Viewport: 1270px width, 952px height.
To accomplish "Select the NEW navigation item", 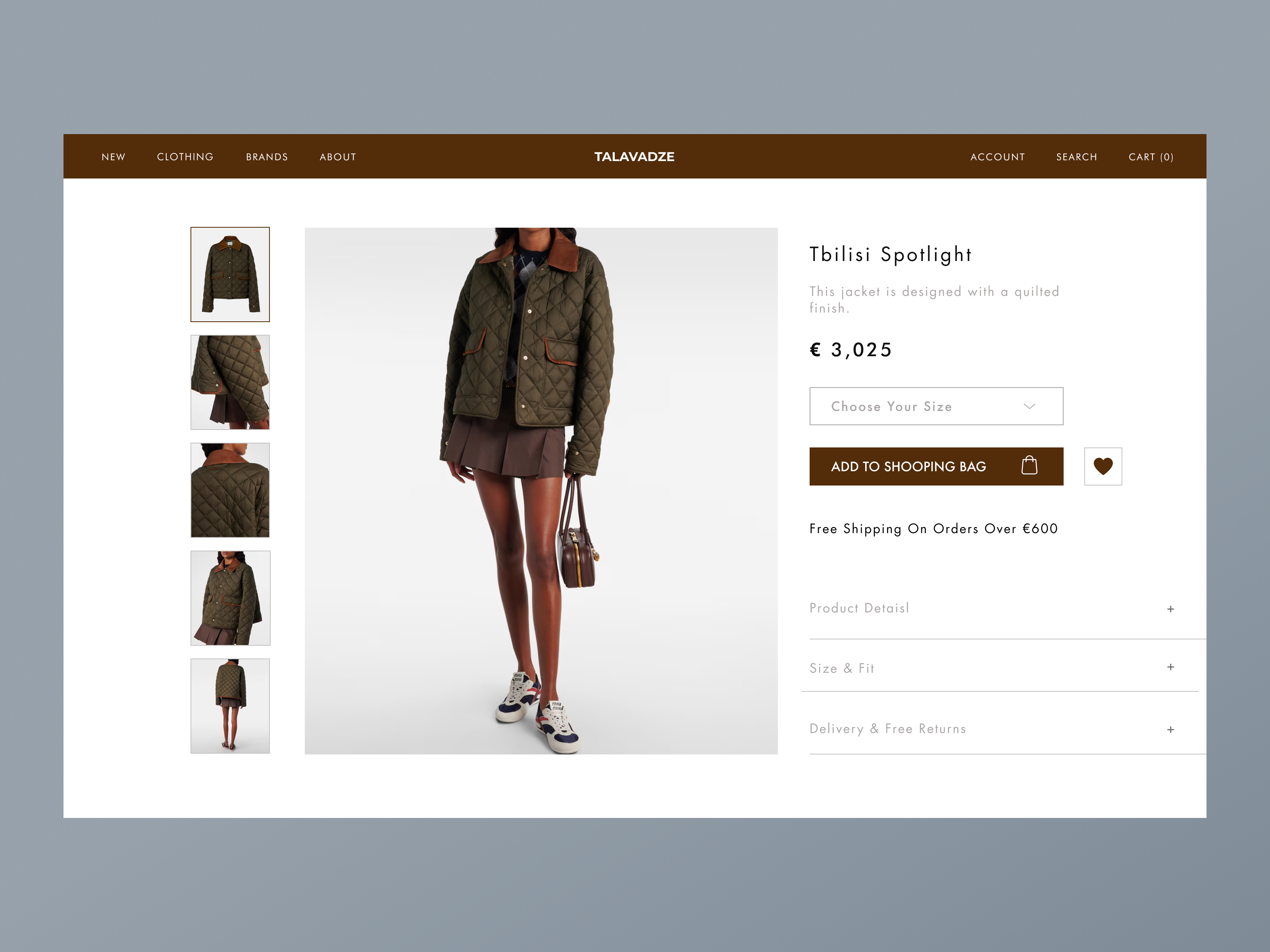I will 113,157.
